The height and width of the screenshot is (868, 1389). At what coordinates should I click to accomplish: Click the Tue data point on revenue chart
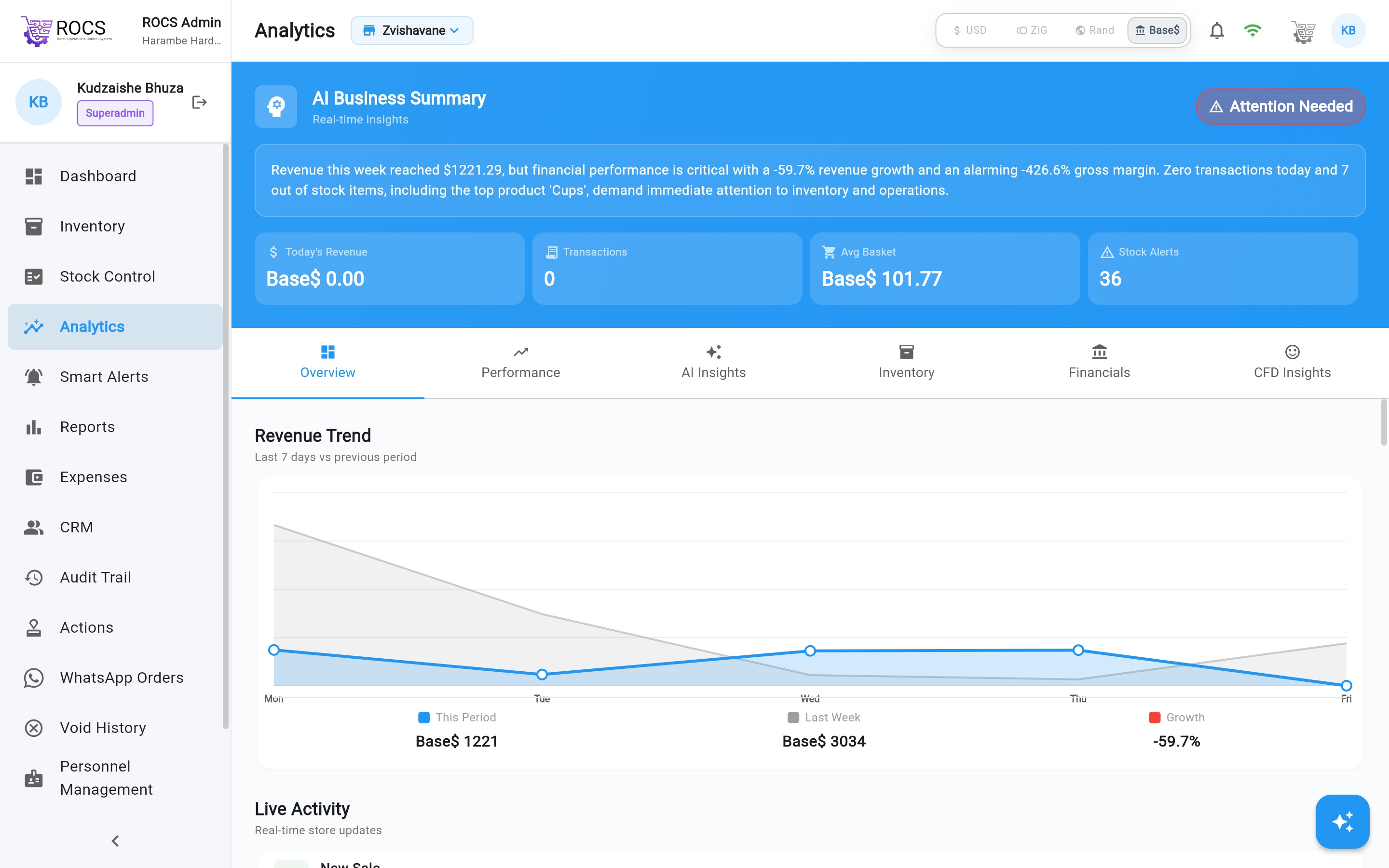542,674
